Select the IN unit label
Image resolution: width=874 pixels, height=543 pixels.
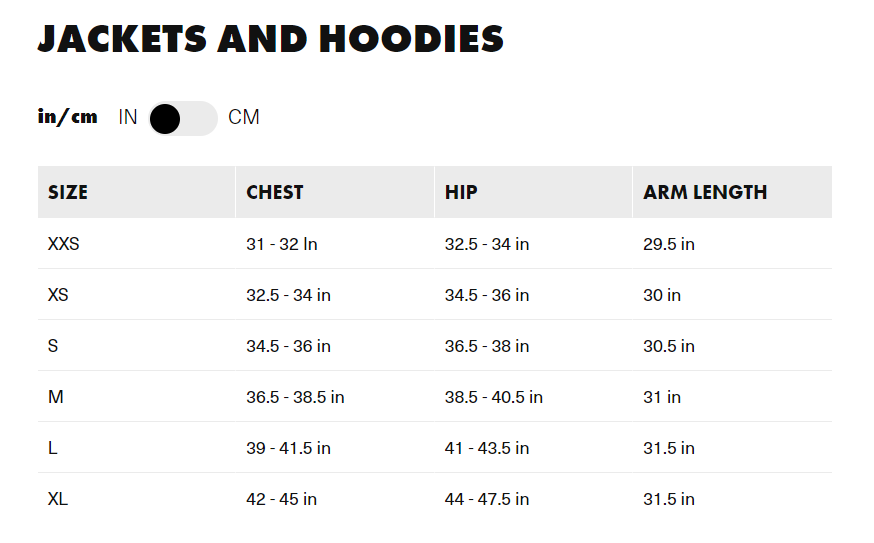click(x=128, y=118)
